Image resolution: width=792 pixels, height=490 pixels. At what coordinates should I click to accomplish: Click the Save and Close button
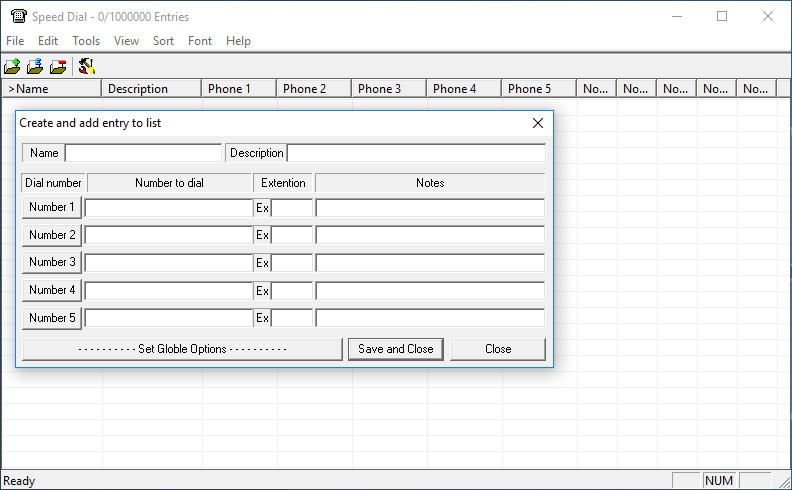point(395,349)
